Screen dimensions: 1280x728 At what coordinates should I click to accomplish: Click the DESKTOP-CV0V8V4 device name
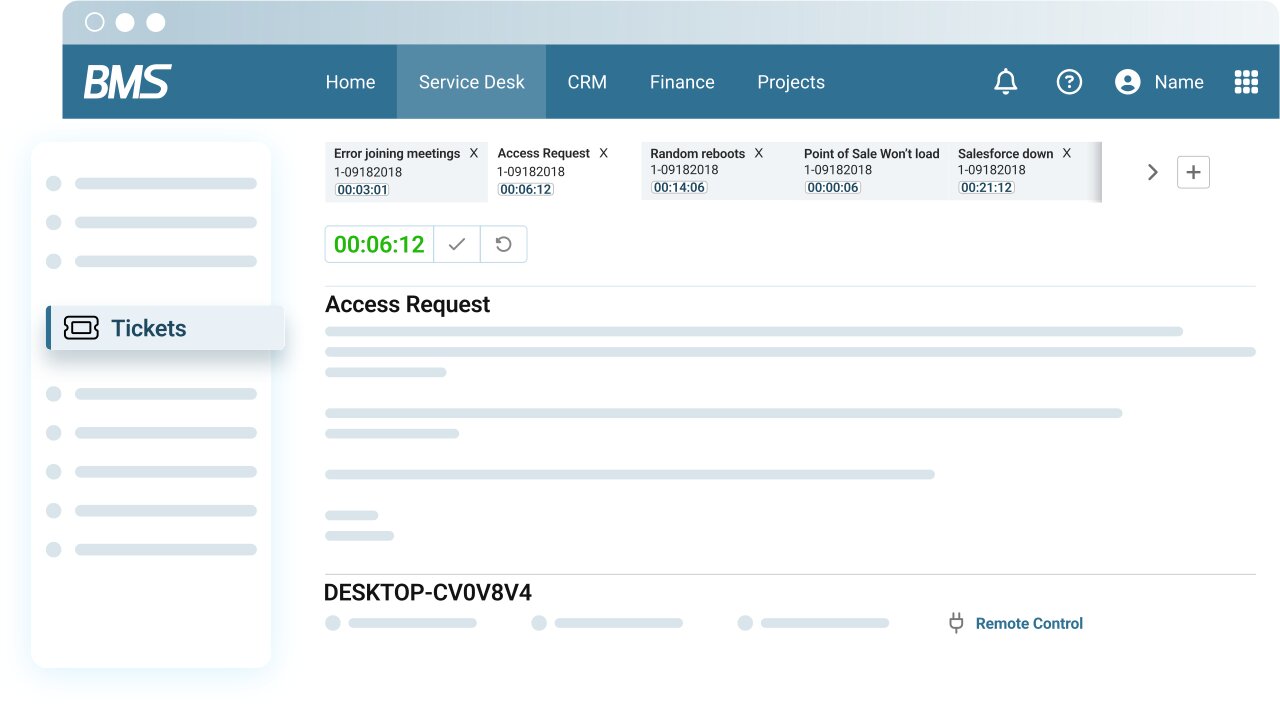pos(428,592)
